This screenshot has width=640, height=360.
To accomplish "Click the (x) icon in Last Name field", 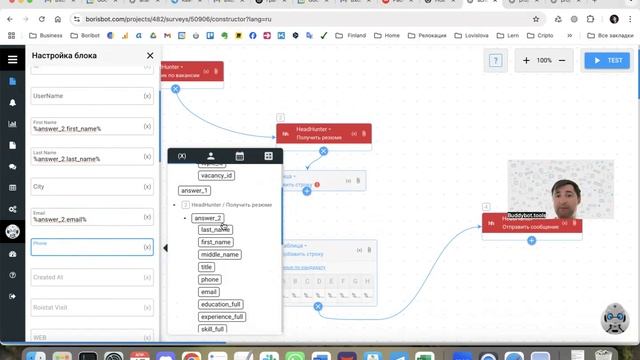I will click(x=147, y=156).
